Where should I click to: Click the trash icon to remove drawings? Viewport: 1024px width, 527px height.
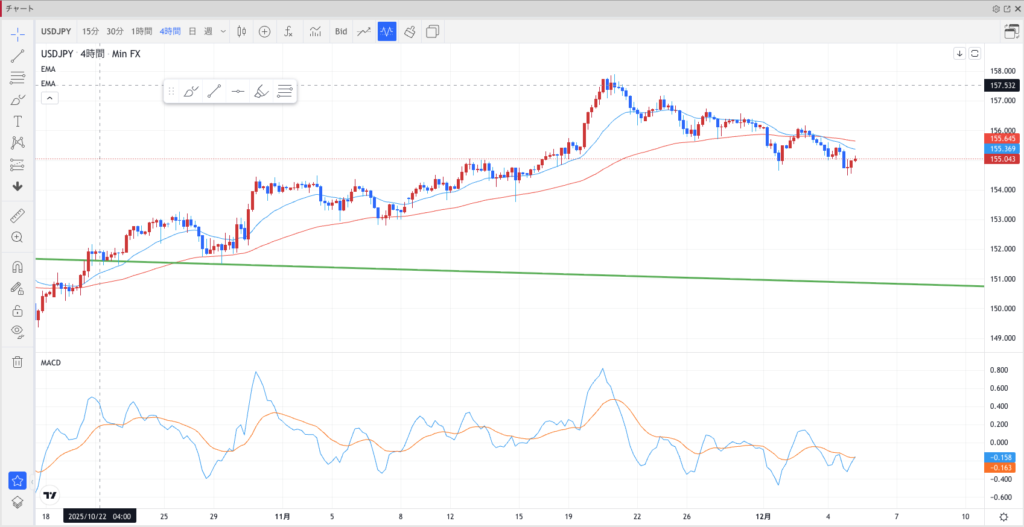[x=17, y=361]
